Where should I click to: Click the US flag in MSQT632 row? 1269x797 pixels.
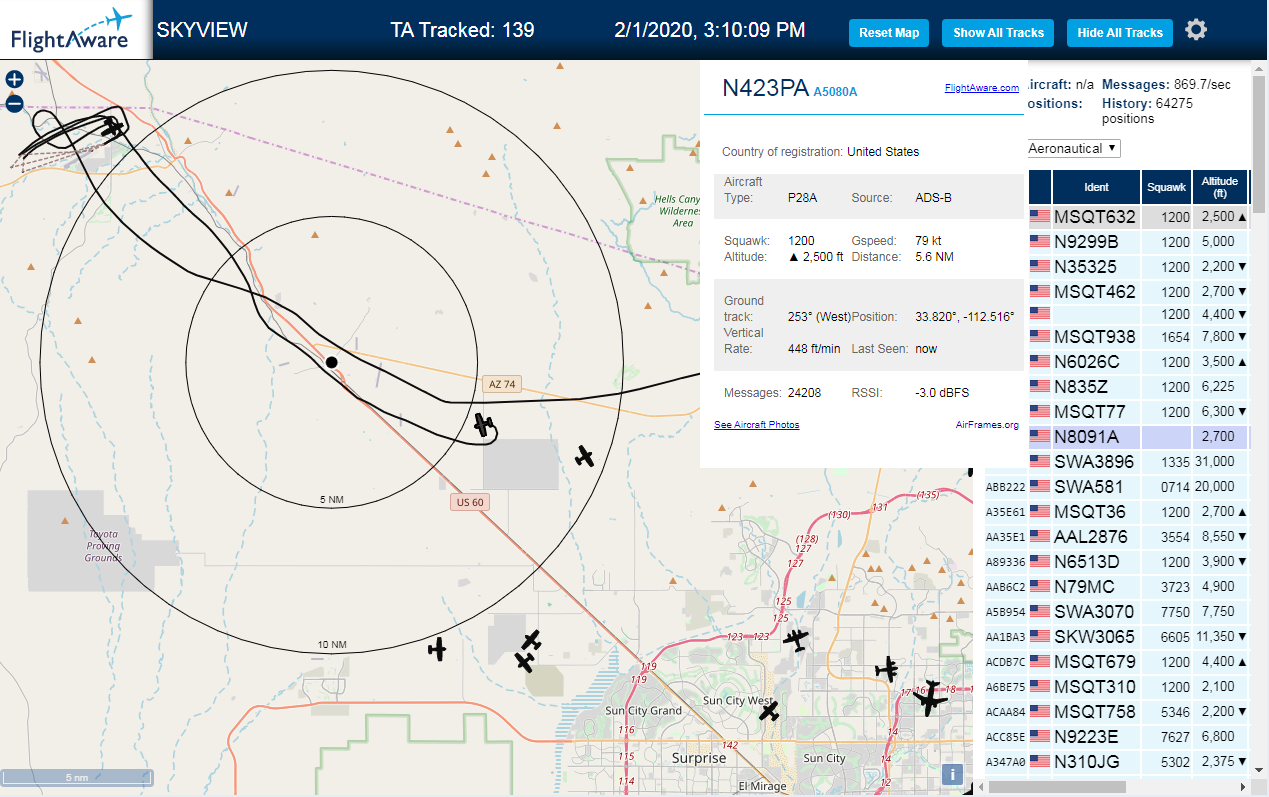[x=1040, y=216]
